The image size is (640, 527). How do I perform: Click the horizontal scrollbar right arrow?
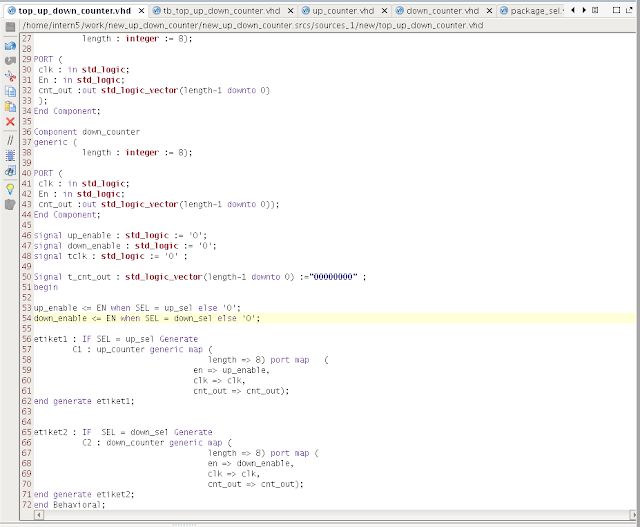[x=633, y=515]
